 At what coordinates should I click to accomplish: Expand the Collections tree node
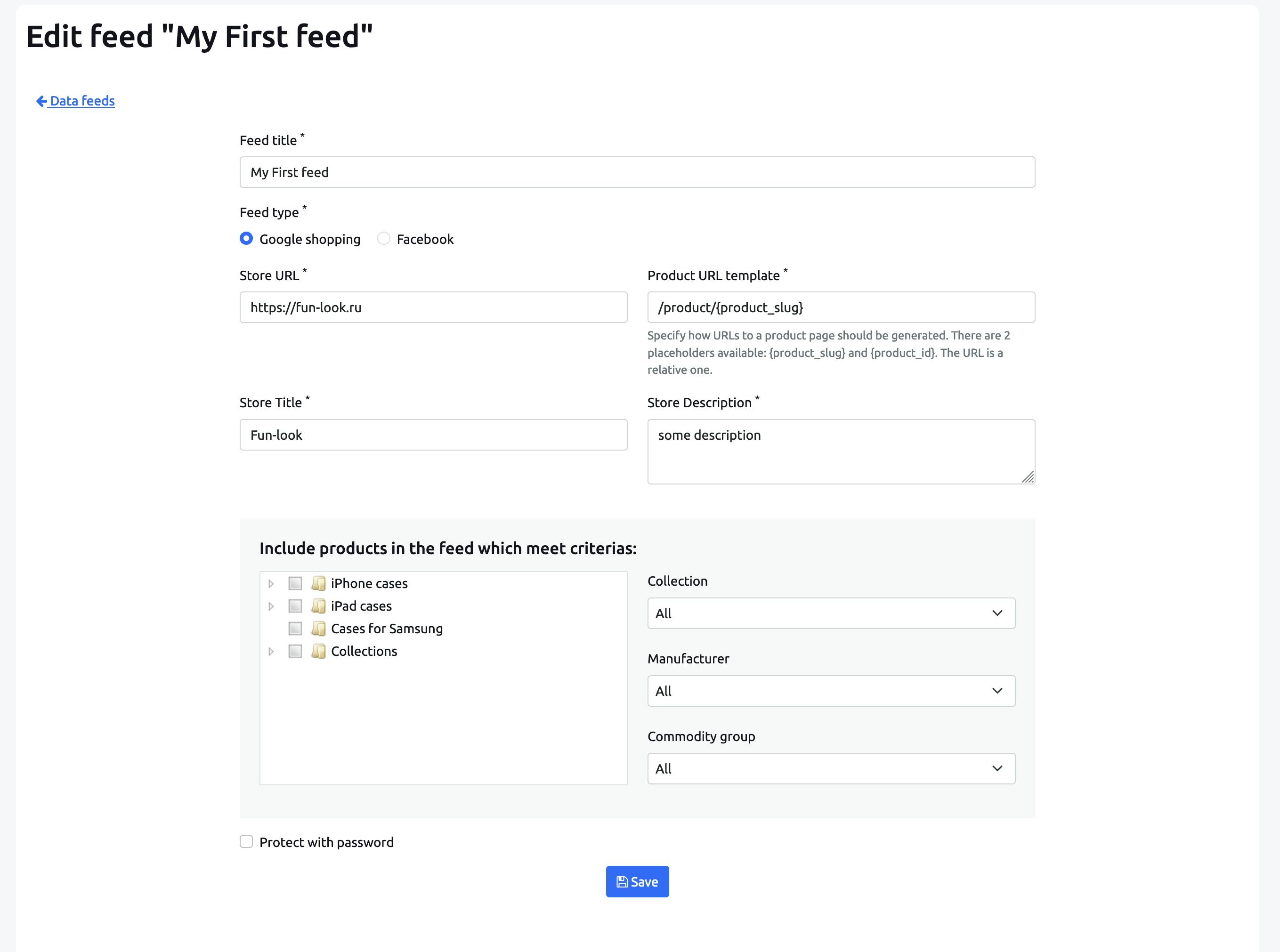271,652
